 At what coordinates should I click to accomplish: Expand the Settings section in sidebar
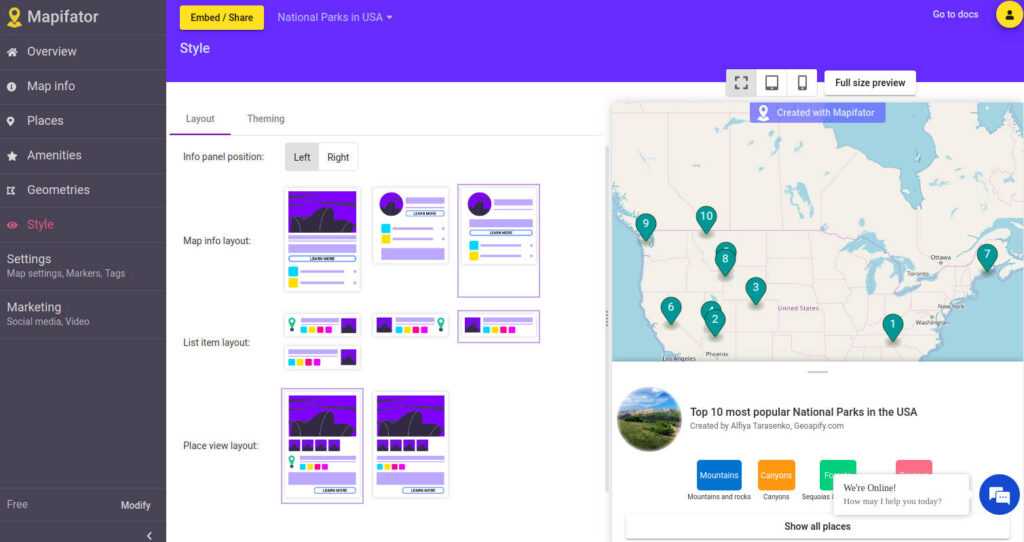tap(83, 265)
